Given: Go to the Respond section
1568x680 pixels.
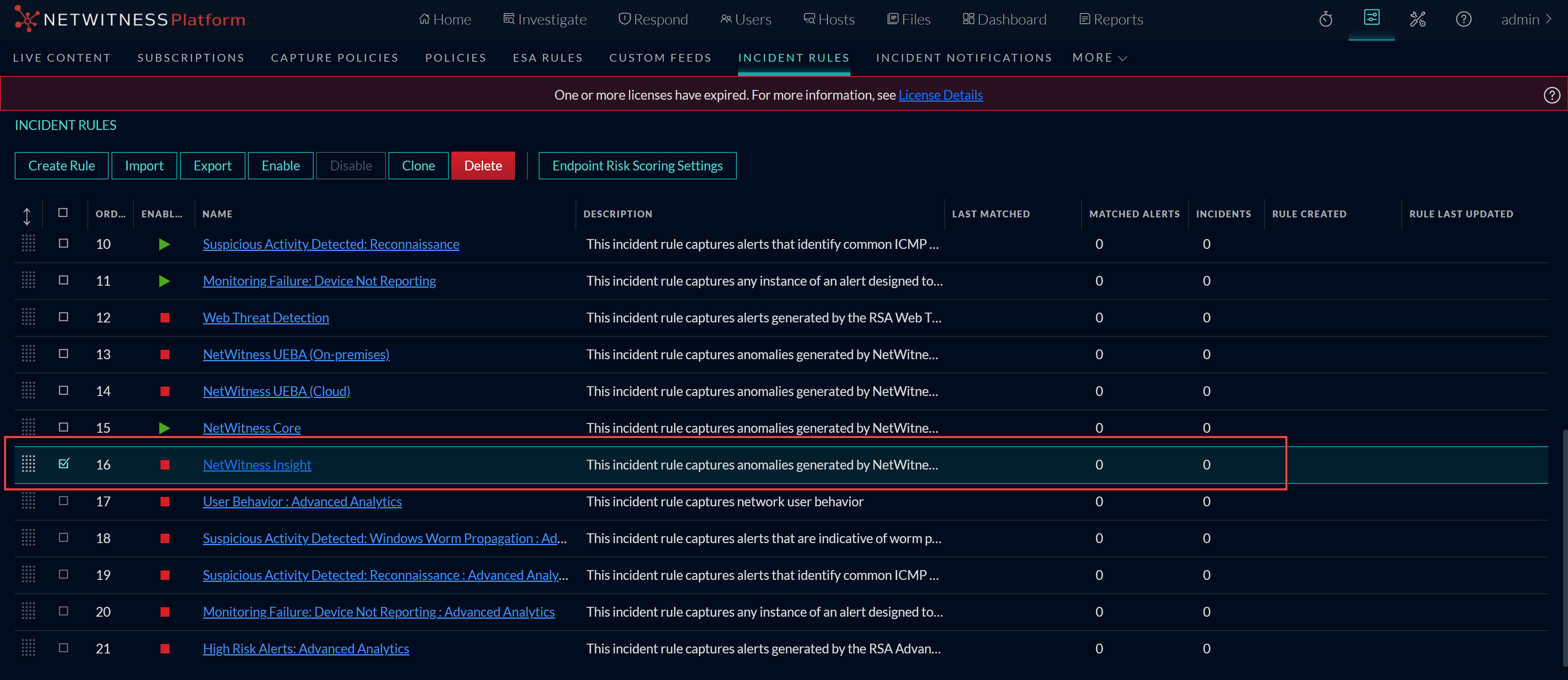Looking at the screenshot, I should tap(653, 20).
